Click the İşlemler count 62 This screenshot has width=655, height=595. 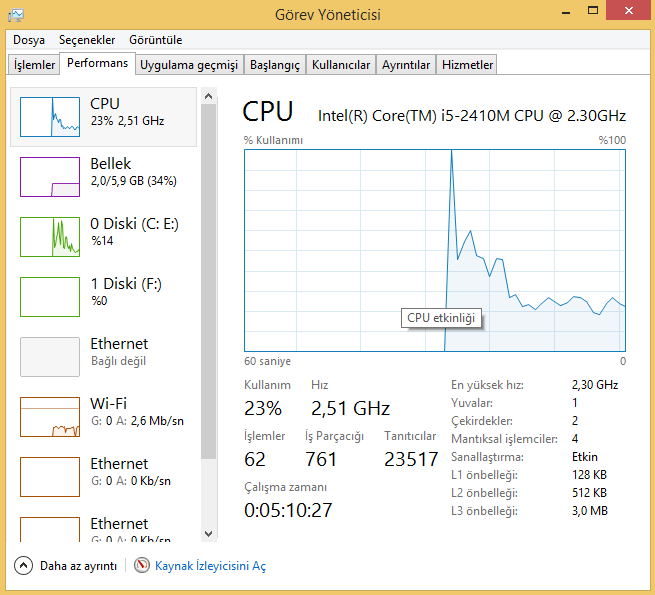point(255,460)
